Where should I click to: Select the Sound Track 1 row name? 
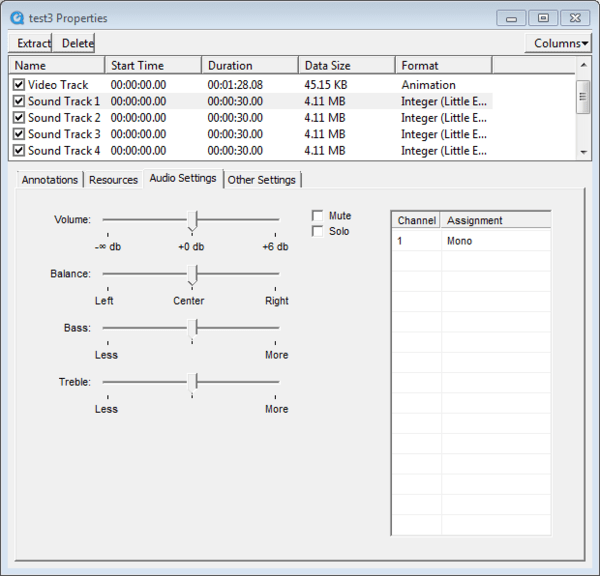click(64, 101)
